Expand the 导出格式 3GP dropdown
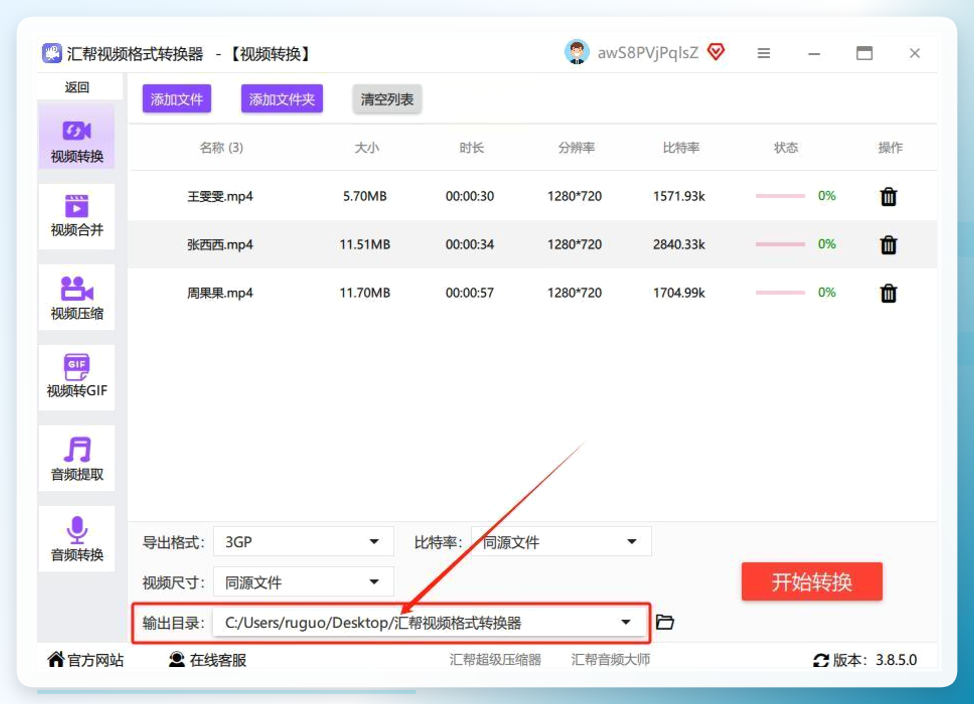The width and height of the screenshot is (974, 704). pyautogui.click(x=303, y=542)
